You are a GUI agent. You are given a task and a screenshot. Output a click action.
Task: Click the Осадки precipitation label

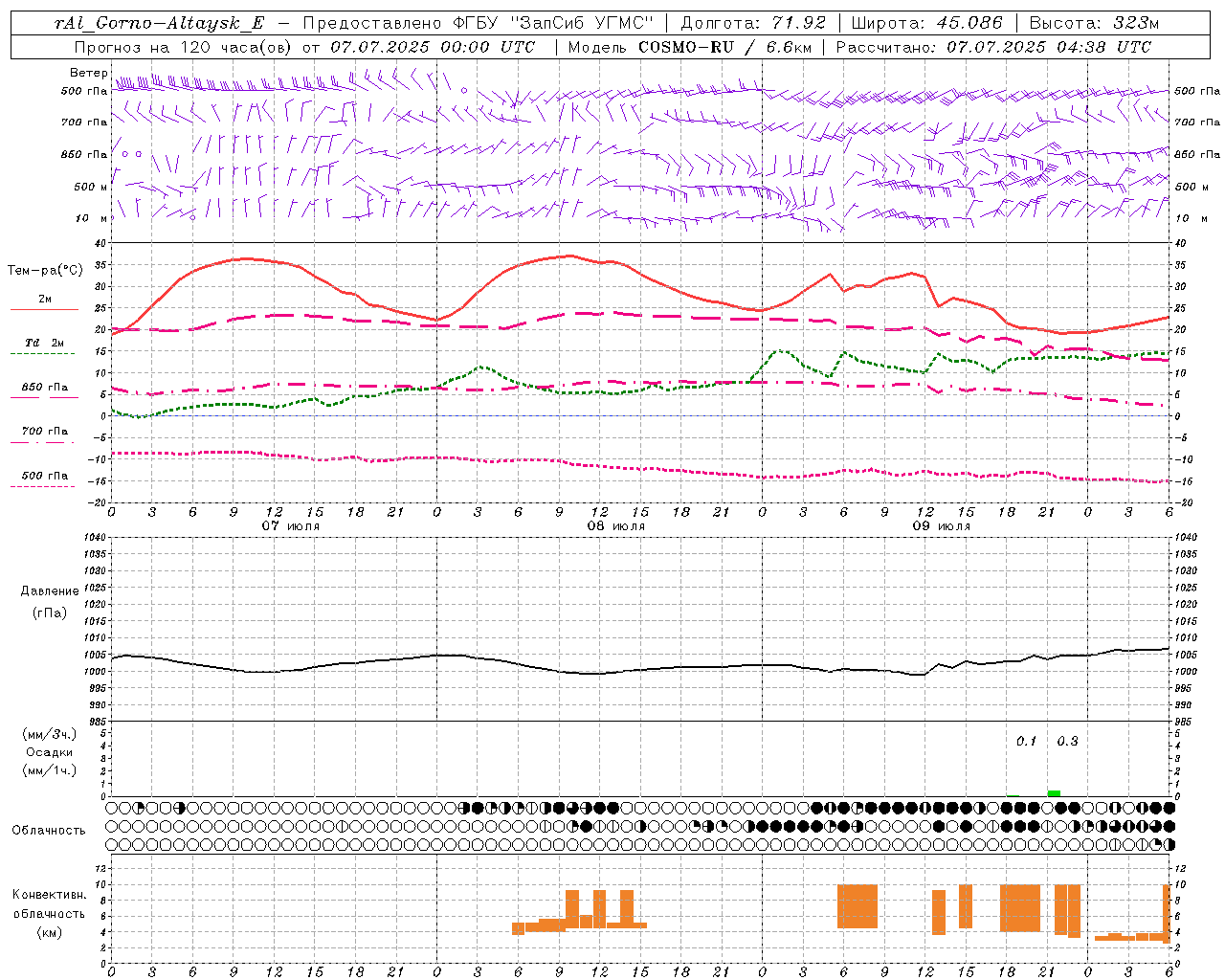pos(50,752)
